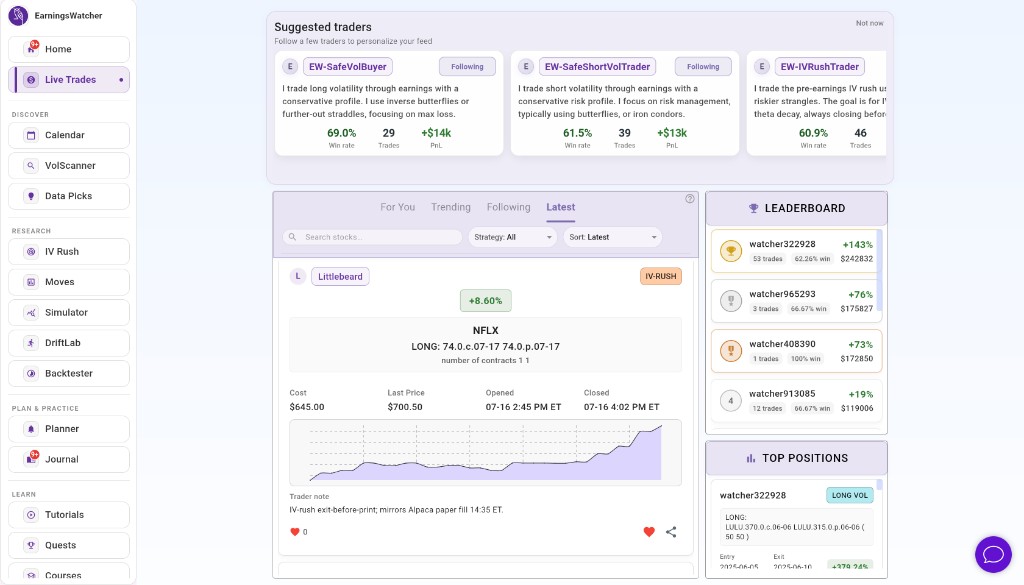Click the +8.60% return badge
The image size is (1024, 585).
tap(485, 301)
